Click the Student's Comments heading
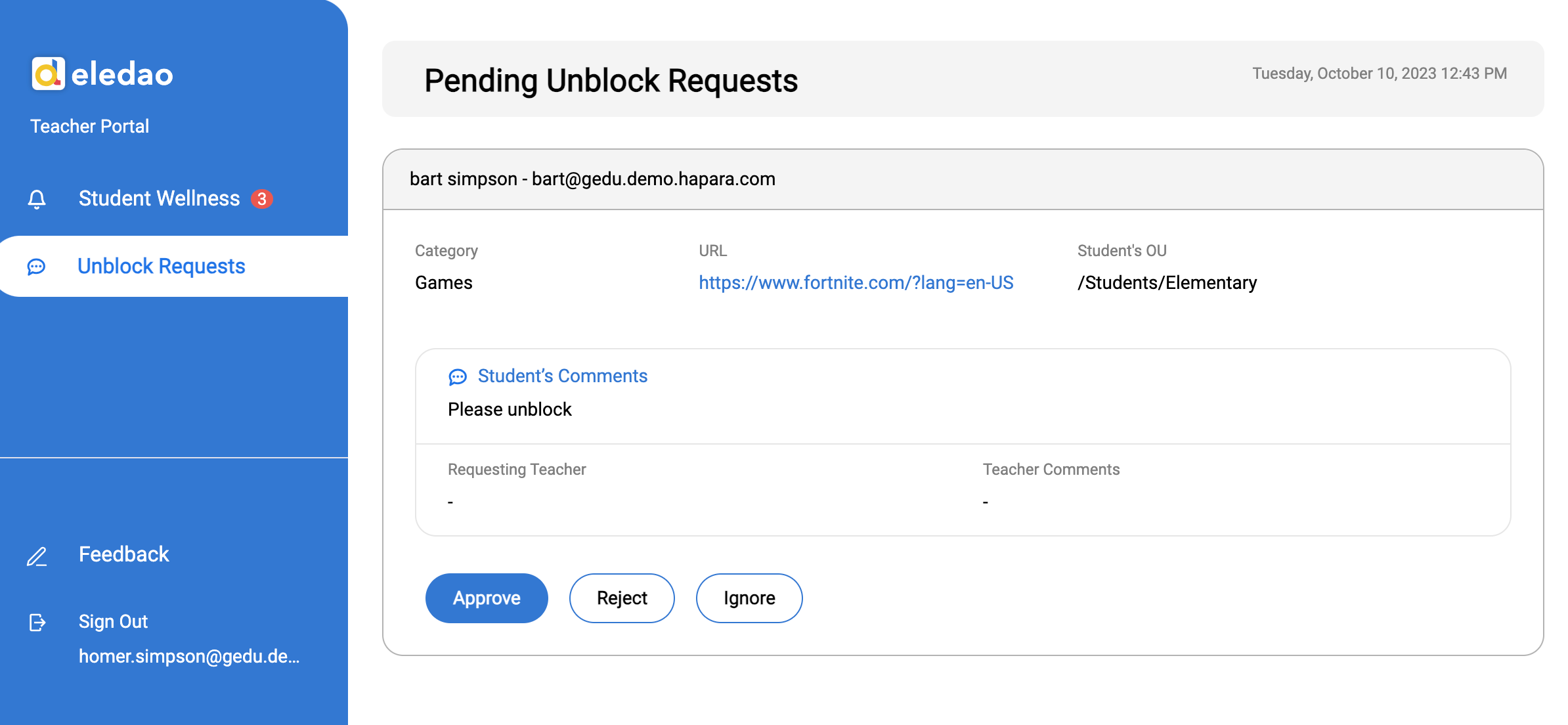The image size is (1568, 725). tap(563, 376)
